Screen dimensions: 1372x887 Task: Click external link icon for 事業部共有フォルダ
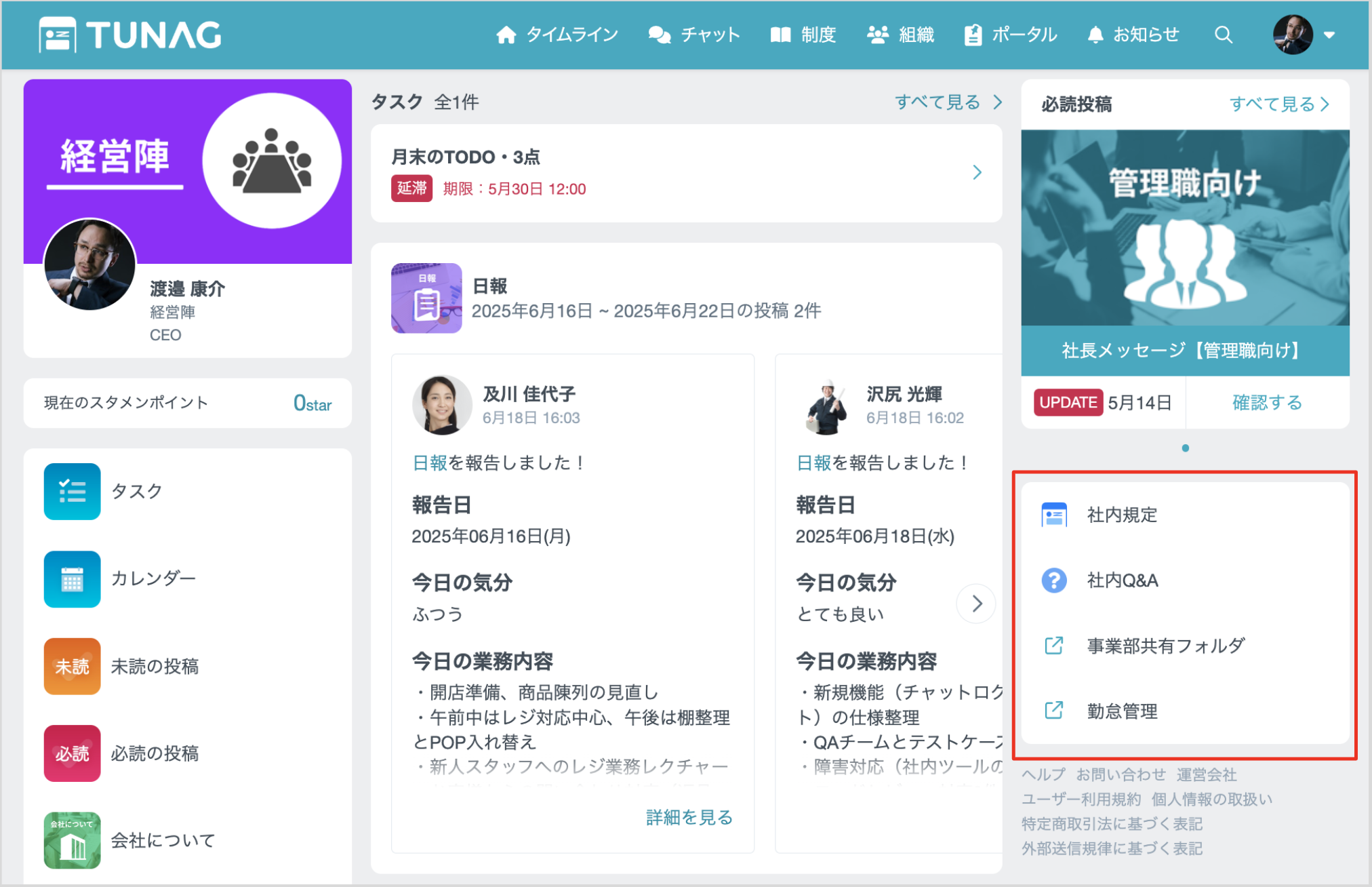(1054, 646)
